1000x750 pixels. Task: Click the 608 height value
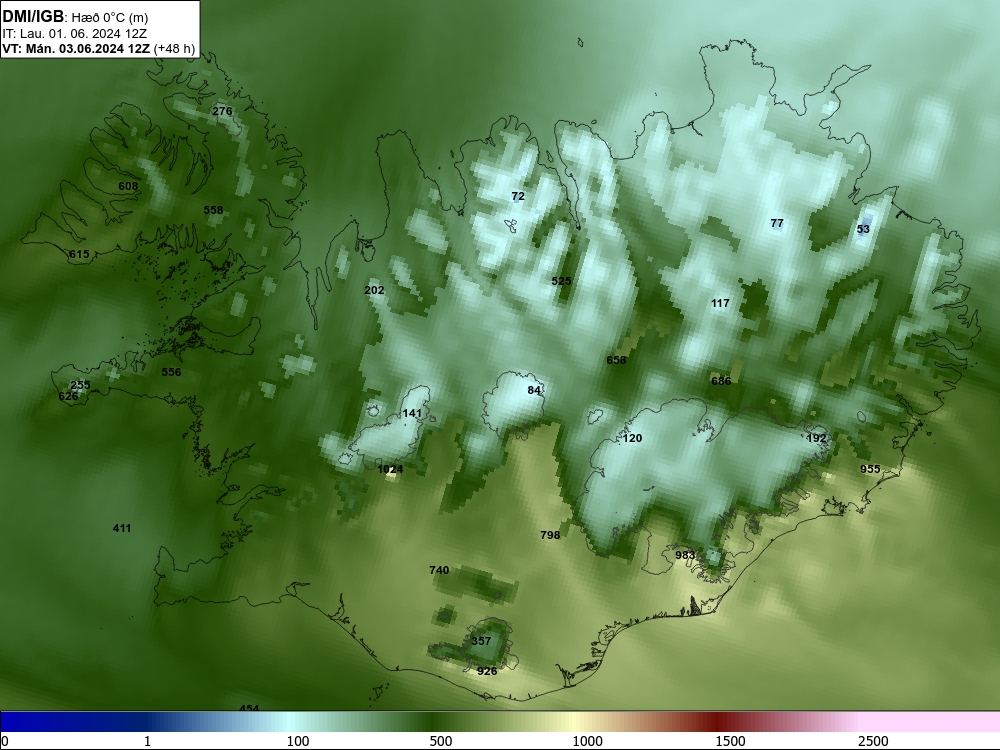click(x=128, y=186)
